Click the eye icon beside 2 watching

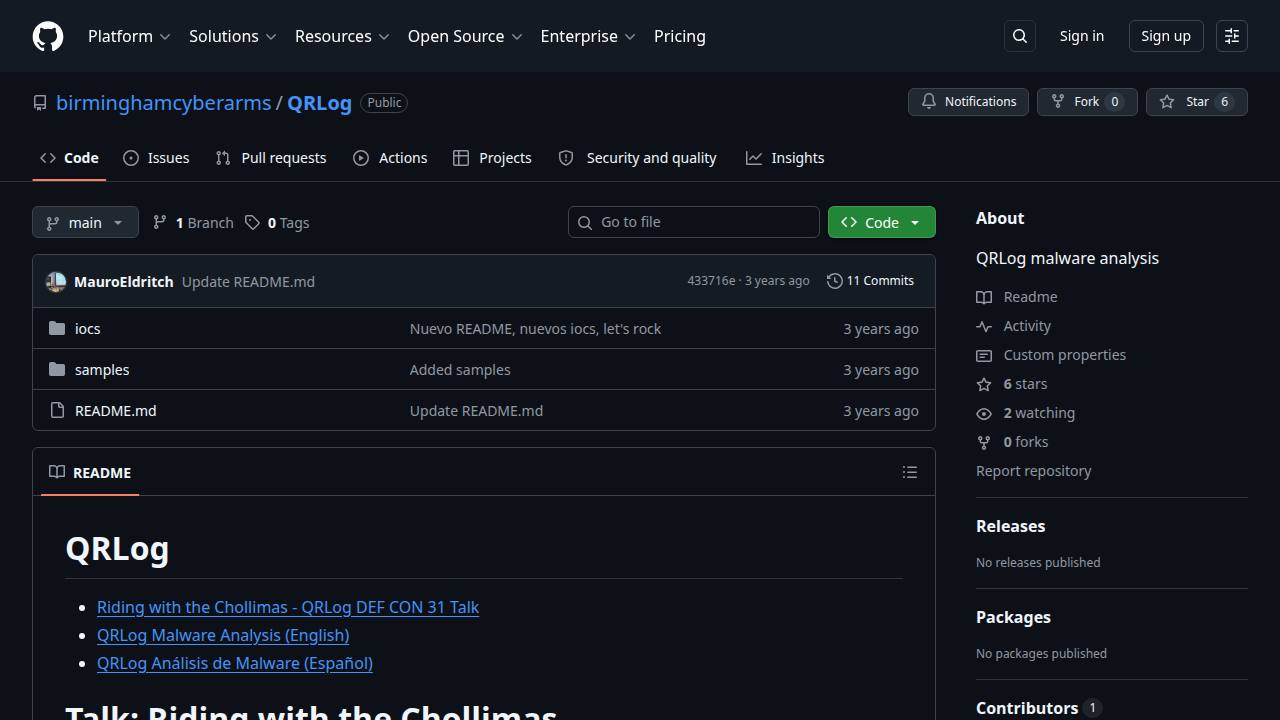click(x=984, y=413)
